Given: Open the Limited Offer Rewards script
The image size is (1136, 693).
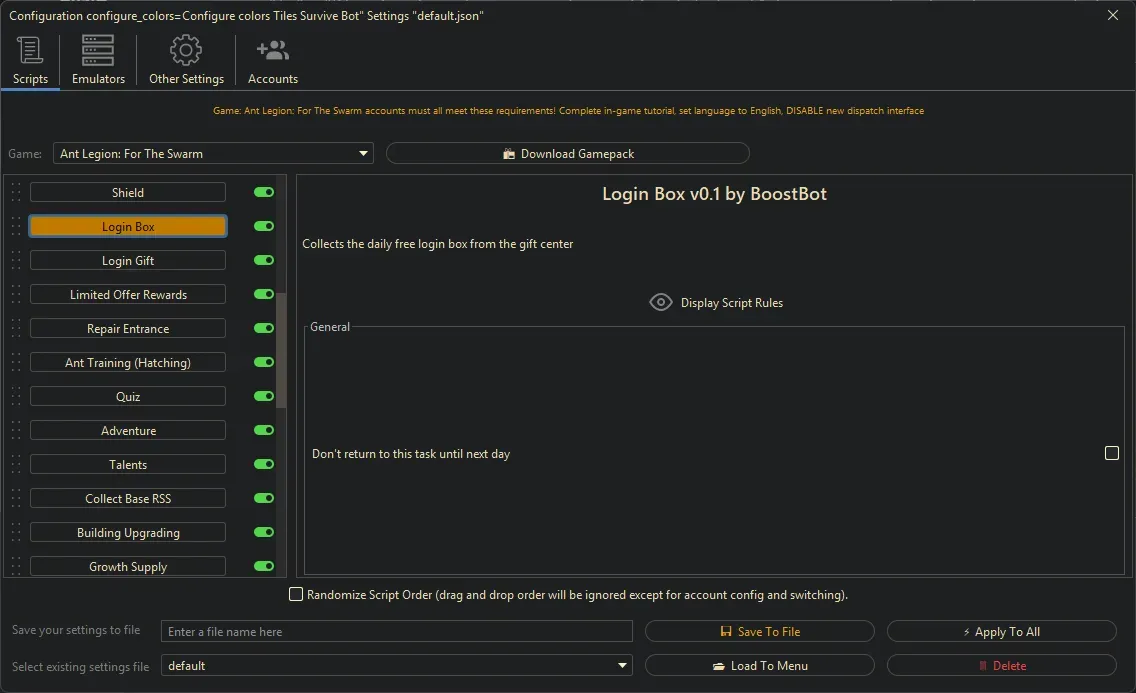Looking at the screenshot, I should (x=128, y=295).
